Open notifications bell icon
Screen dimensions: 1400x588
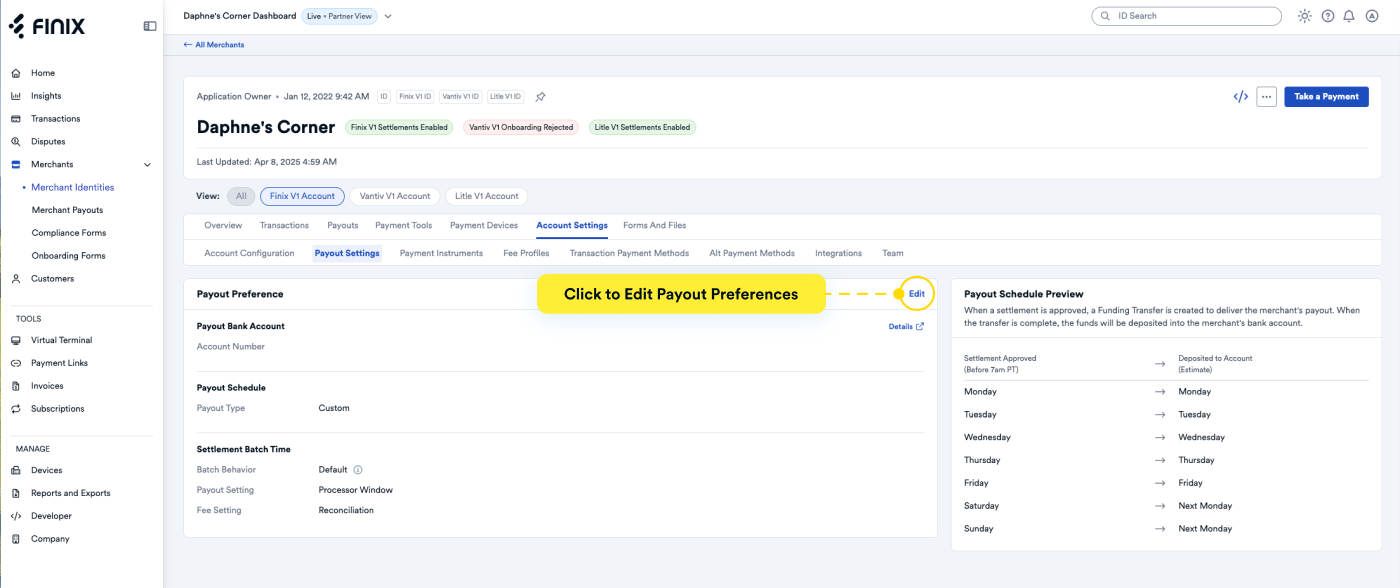pos(1349,16)
